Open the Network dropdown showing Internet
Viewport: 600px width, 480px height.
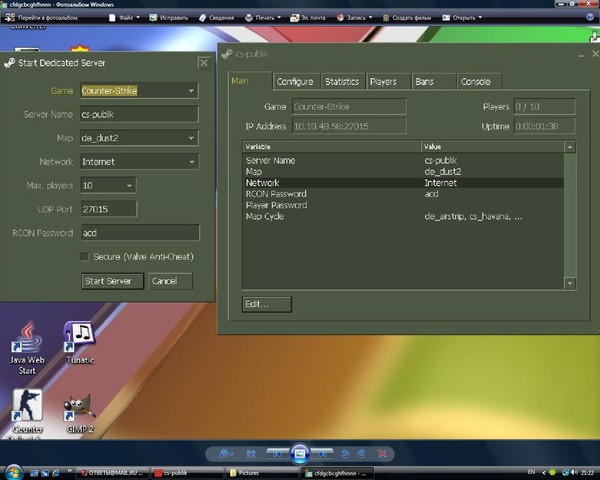[139, 162]
